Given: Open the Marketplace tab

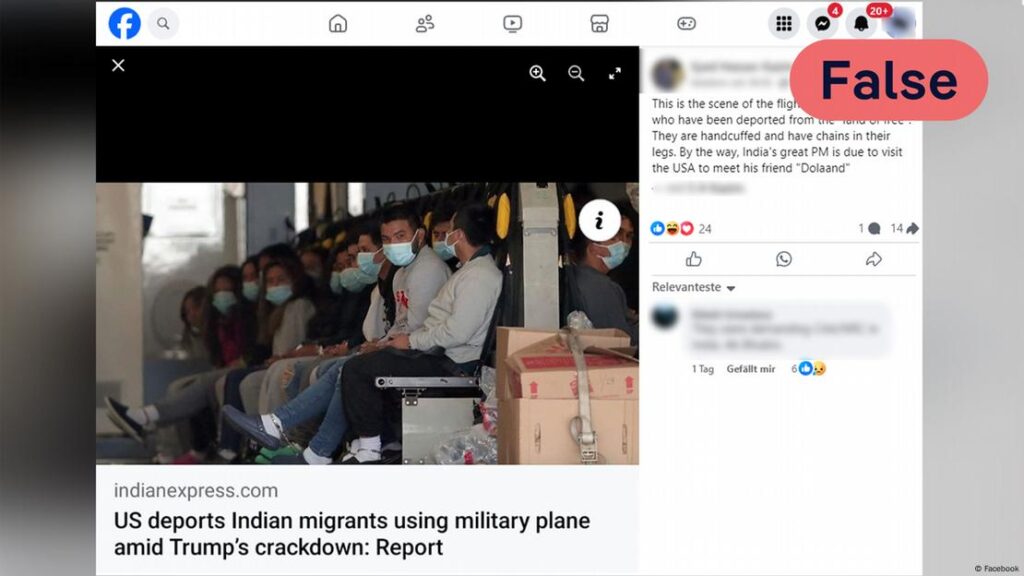Looking at the screenshot, I should pyautogui.click(x=600, y=24).
